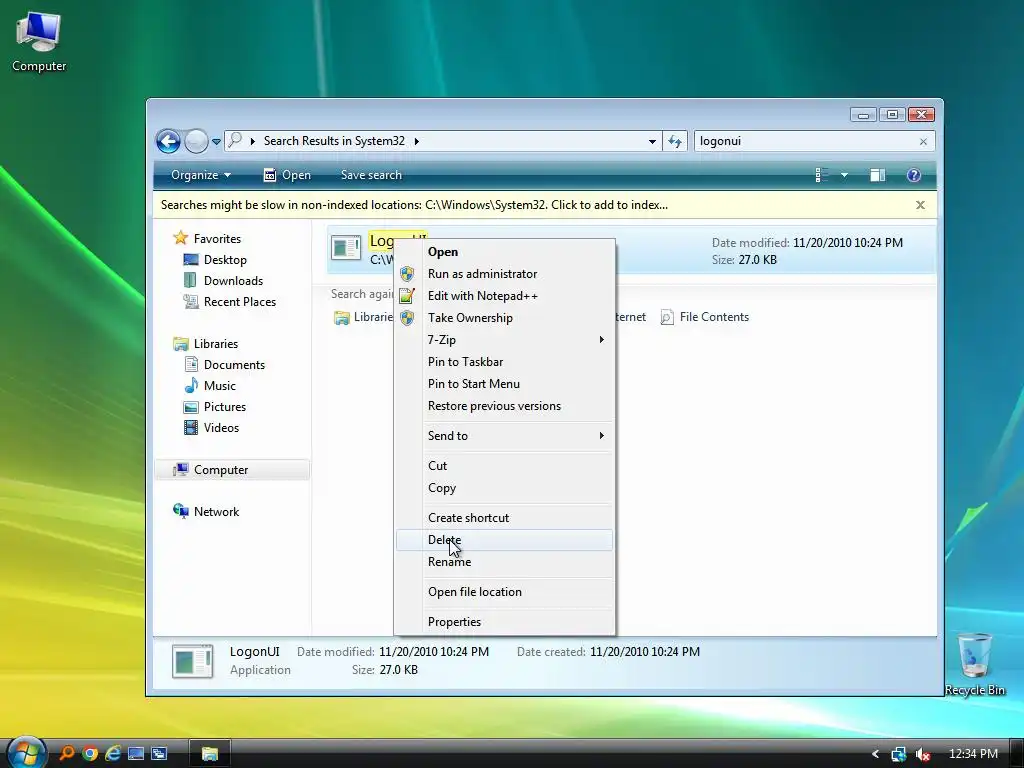Choose Properties from context menu

click(x=504, y=622)
